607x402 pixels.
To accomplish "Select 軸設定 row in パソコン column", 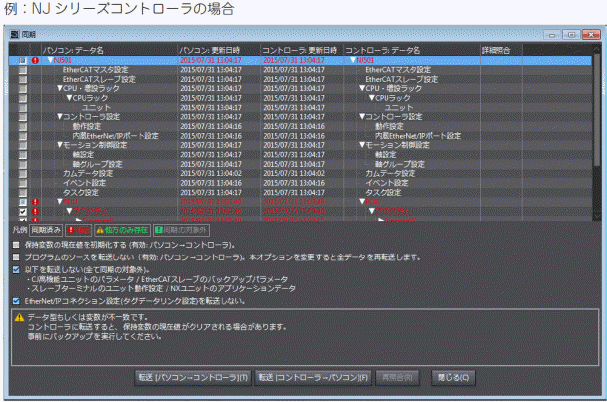I will click(83, 155).
